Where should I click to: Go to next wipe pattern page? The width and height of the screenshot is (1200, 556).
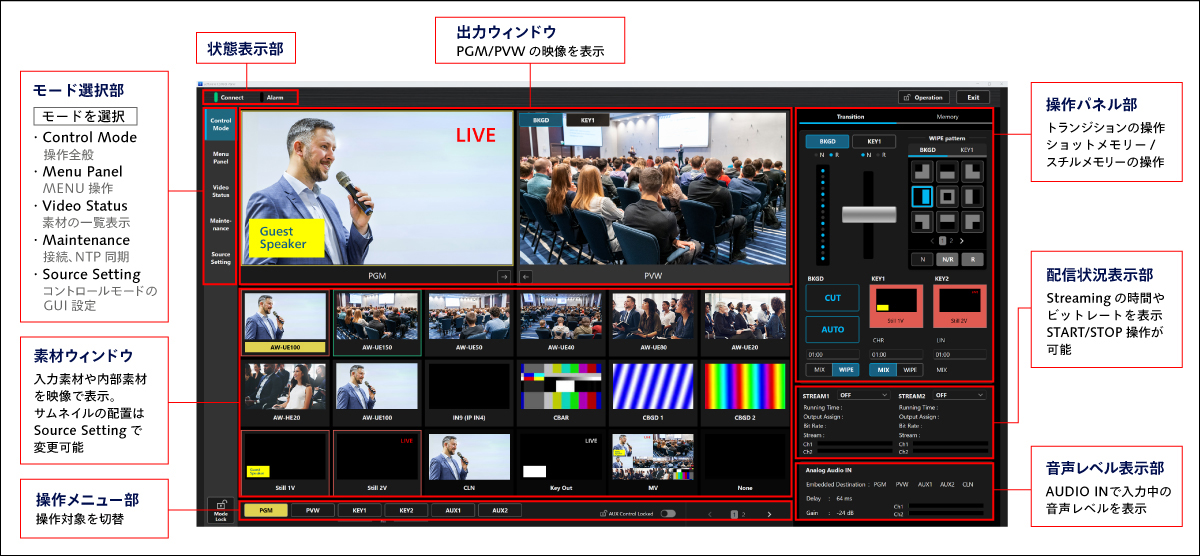click(x=962, y=241)
